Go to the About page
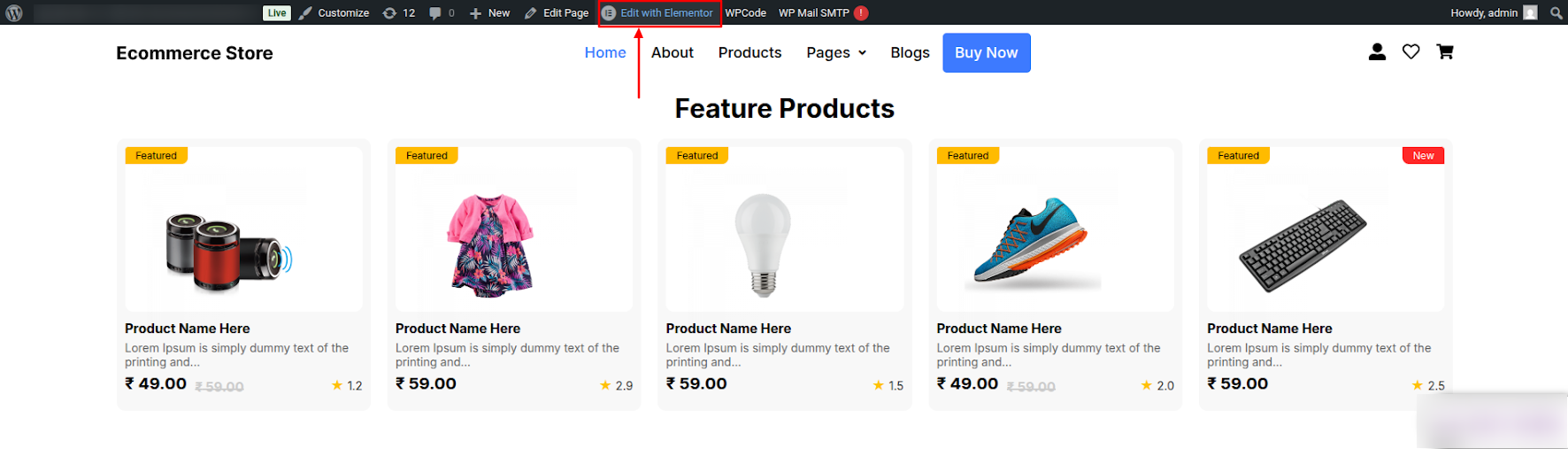The height and width of the screenshot is (449, 1568). [x=673, y=53]
